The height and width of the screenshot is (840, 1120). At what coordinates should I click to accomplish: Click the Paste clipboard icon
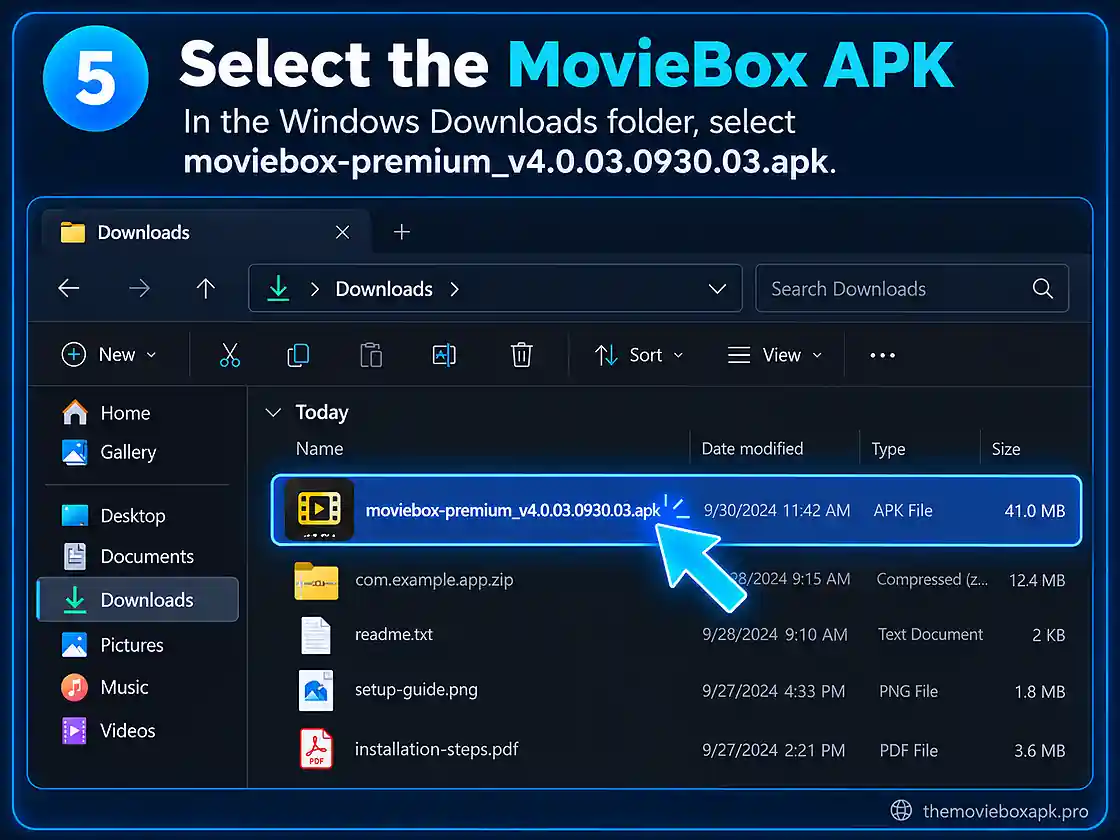(371, 355)
